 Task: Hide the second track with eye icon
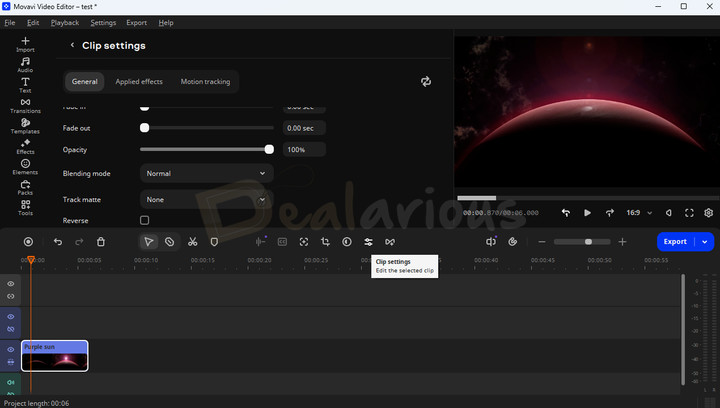tap(11, 317)
